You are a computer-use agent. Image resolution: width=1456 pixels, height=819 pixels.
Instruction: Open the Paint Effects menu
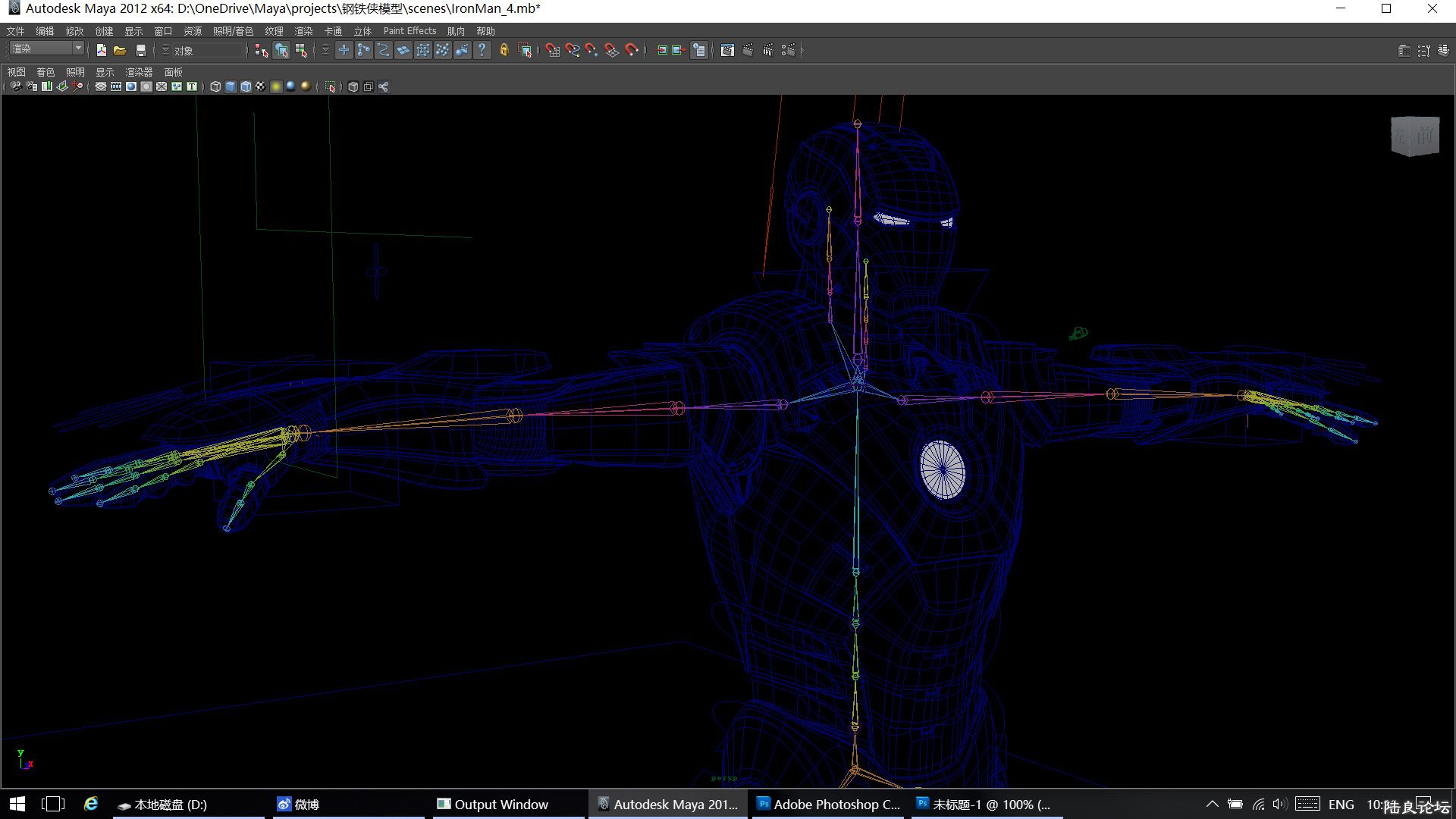(x=409, y=31)
